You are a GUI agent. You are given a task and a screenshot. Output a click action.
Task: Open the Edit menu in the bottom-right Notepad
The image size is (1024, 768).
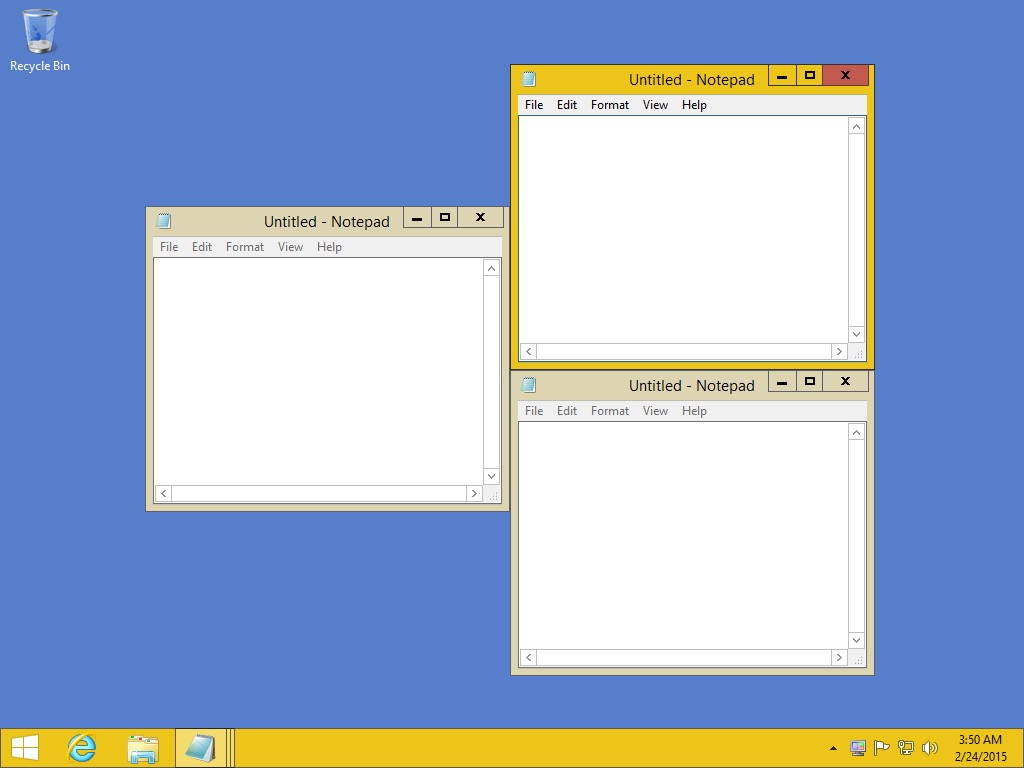[567, 411]
